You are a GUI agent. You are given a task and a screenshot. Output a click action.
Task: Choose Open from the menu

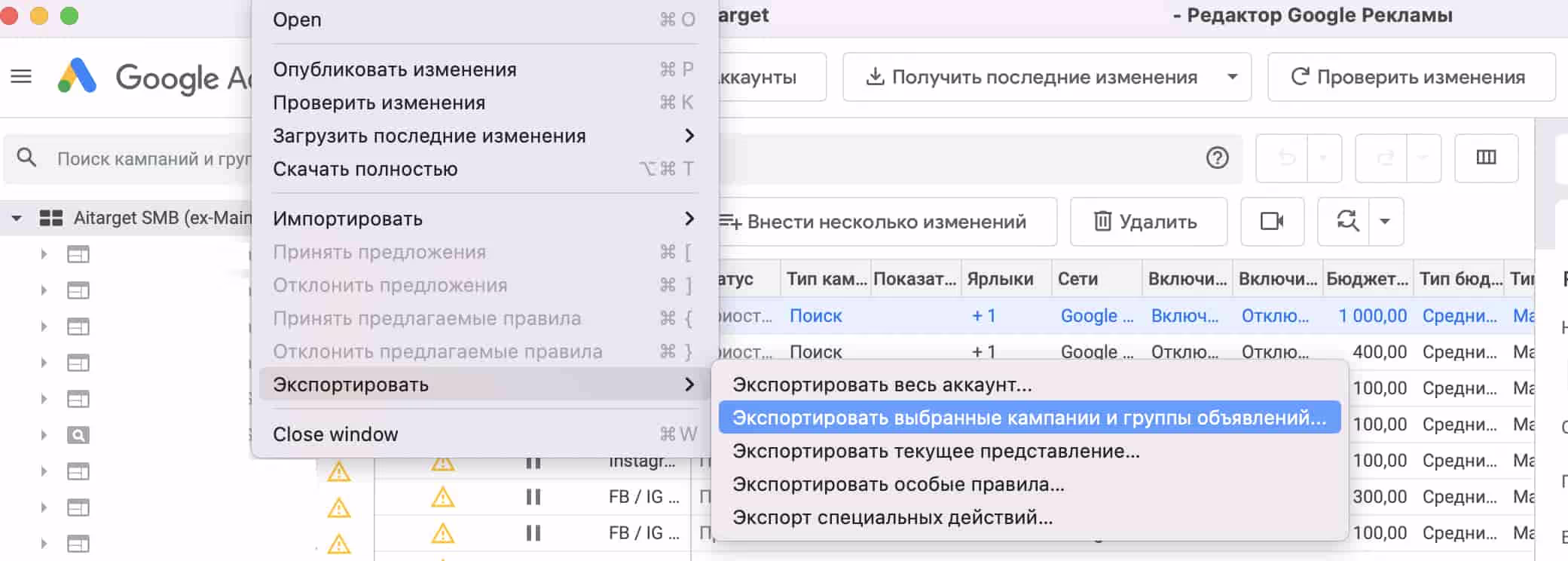coord(484,20)
